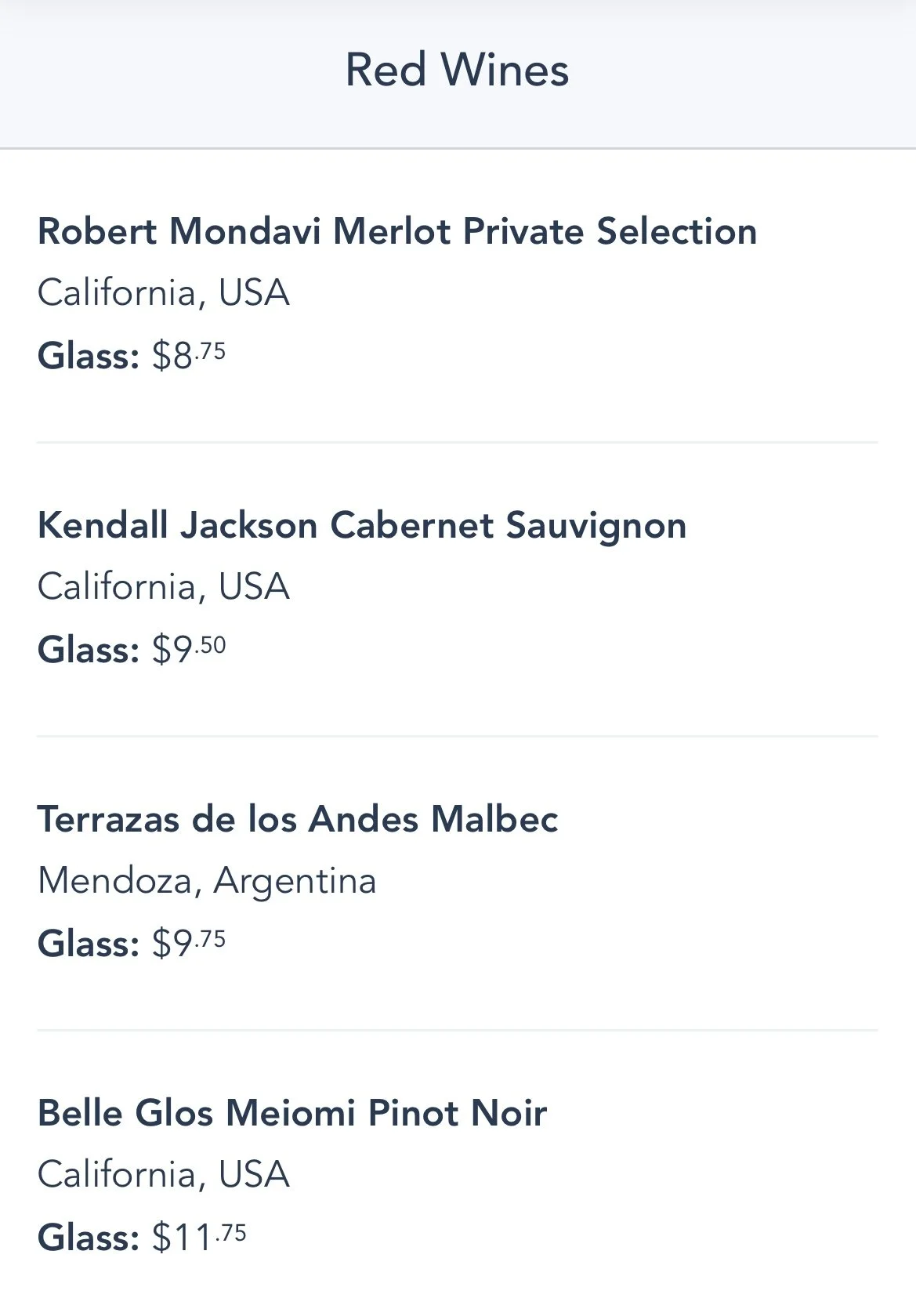Tap California, USA under Robert Mondavi Merlot
Screen dimensions: 916x1316
pyautogui.click(x=164, y=293)
